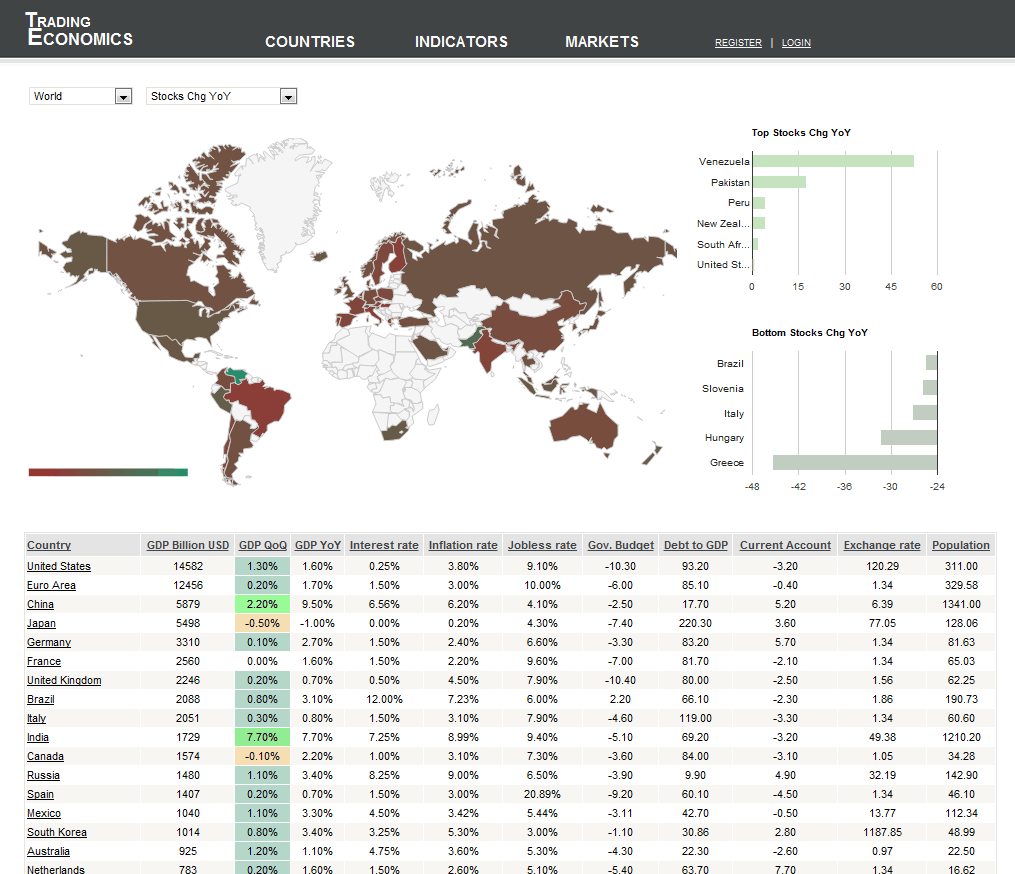Sort table by Country column header
Screen dimensions: 1015x874
[x=49, y=545]
